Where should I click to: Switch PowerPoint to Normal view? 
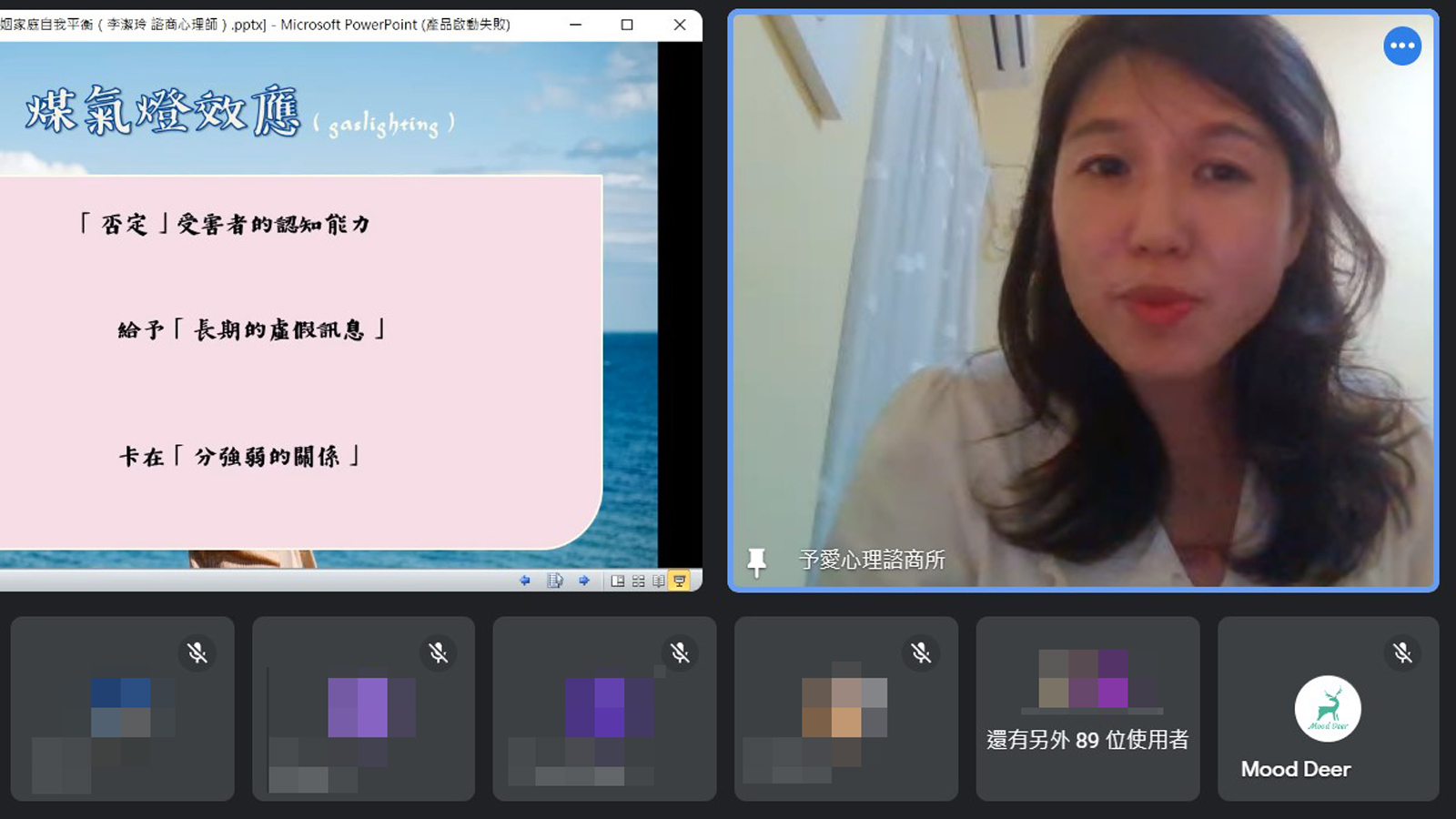click(618, 581)
